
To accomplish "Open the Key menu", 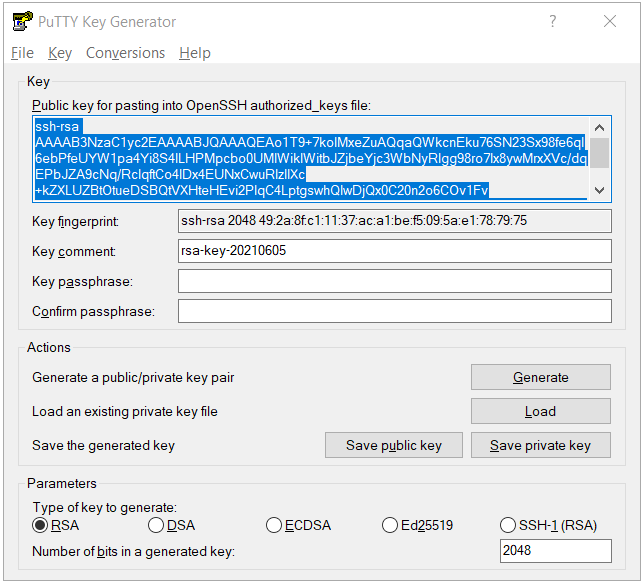I will pos(60,53).
